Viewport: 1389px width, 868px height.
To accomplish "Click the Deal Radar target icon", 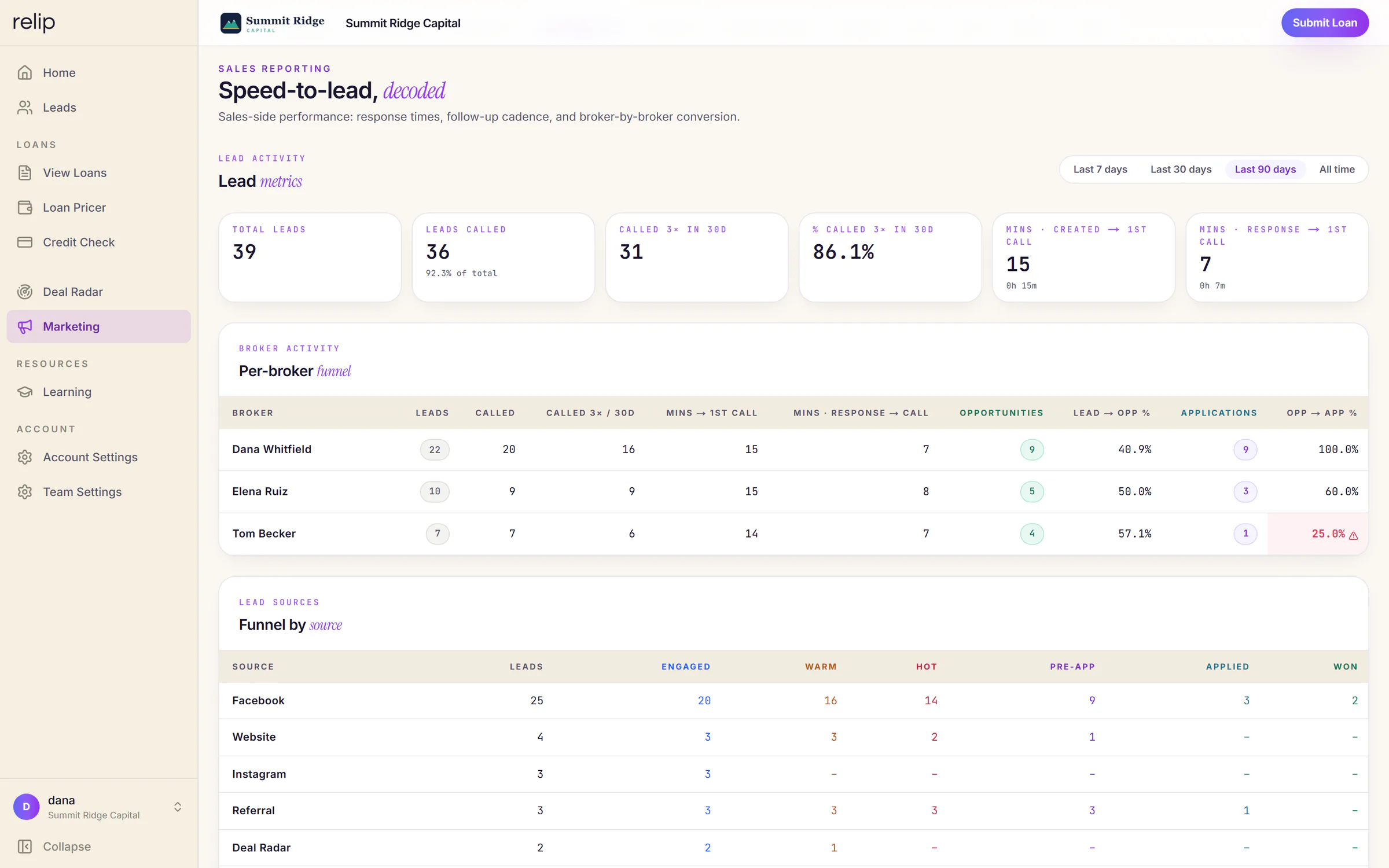I will click(x=25, y=292).
